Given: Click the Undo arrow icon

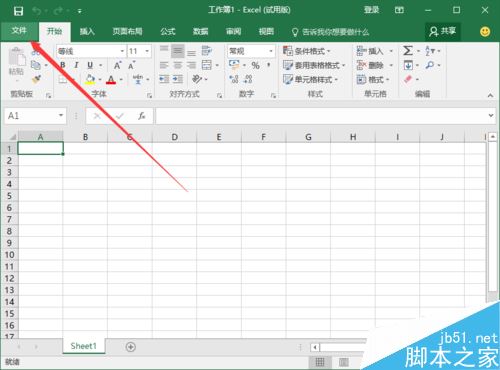Looking at the screenshot, I should coord(37,11).
